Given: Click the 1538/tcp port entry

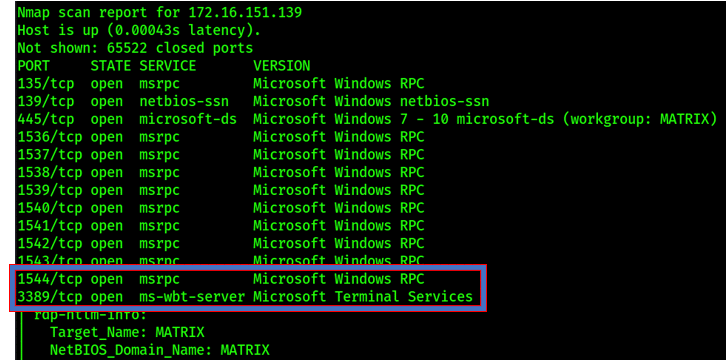Looking at the screenshot, I should pos(50,173).
